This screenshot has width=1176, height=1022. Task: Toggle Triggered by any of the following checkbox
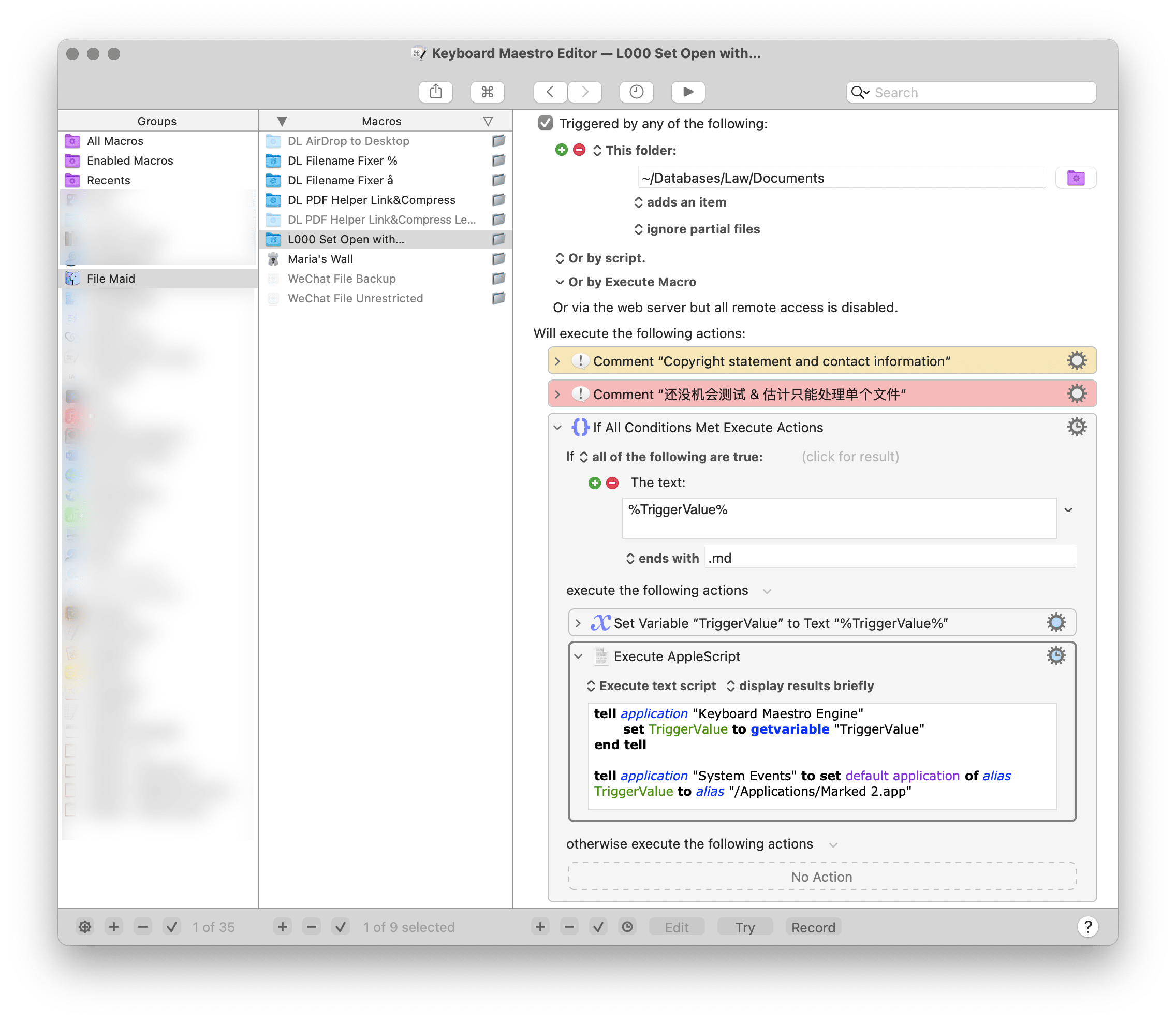click(x=546, y=123)
